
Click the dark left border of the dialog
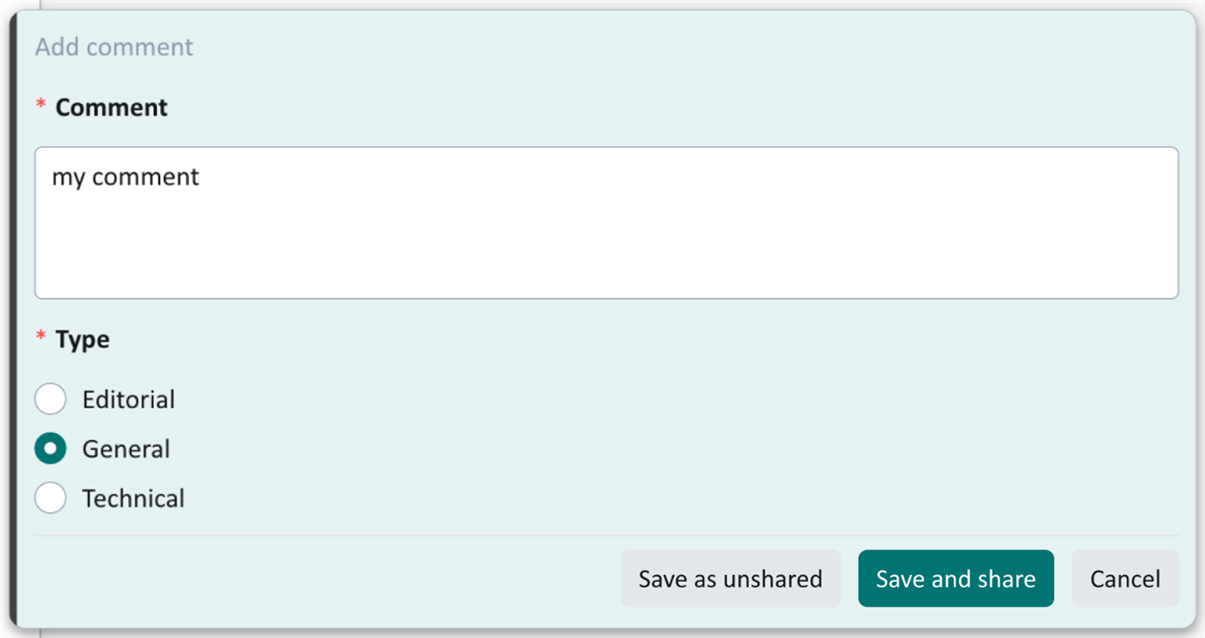click(x=14, y=320)
